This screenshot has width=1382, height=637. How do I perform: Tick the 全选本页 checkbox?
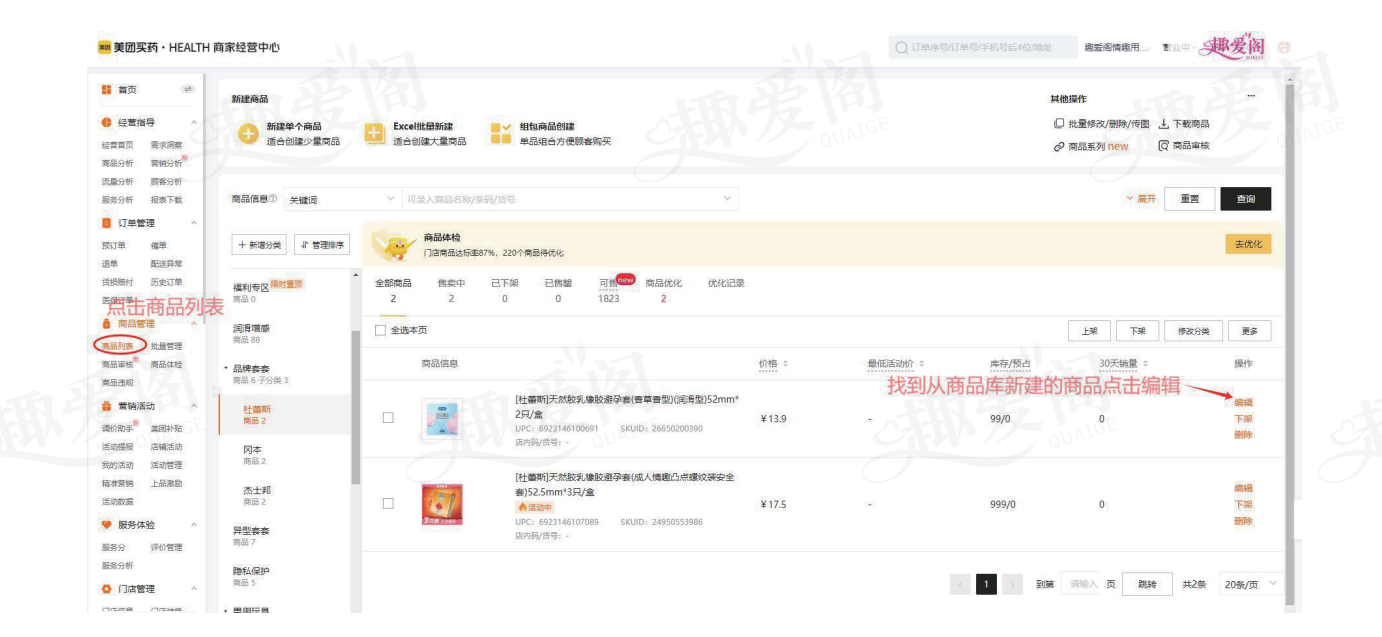click(380, 331)
